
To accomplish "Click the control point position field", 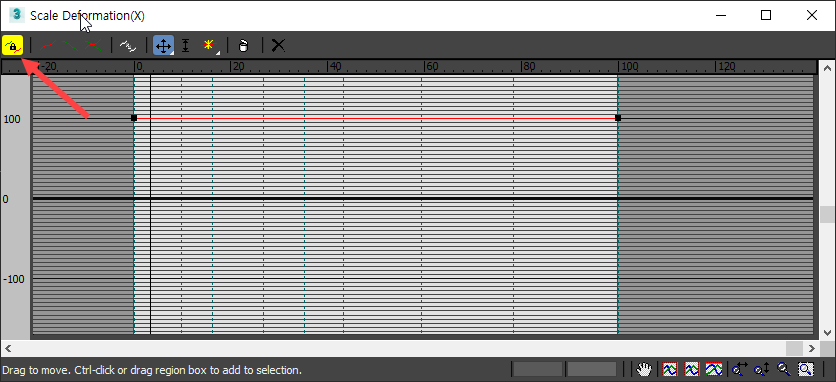I will coord(537,369).
